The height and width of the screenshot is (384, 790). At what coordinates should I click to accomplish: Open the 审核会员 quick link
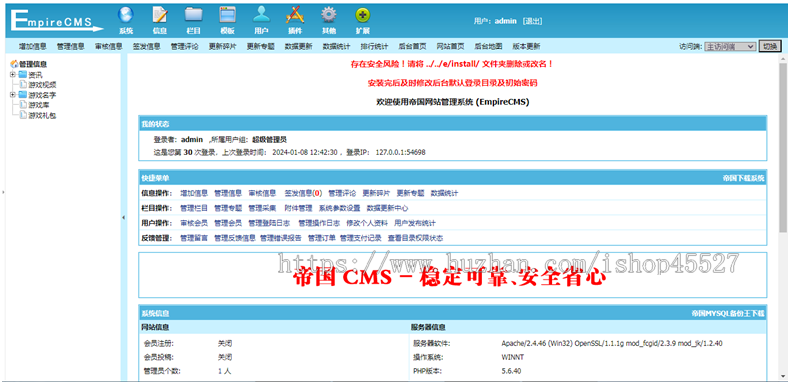click(194, 223)
